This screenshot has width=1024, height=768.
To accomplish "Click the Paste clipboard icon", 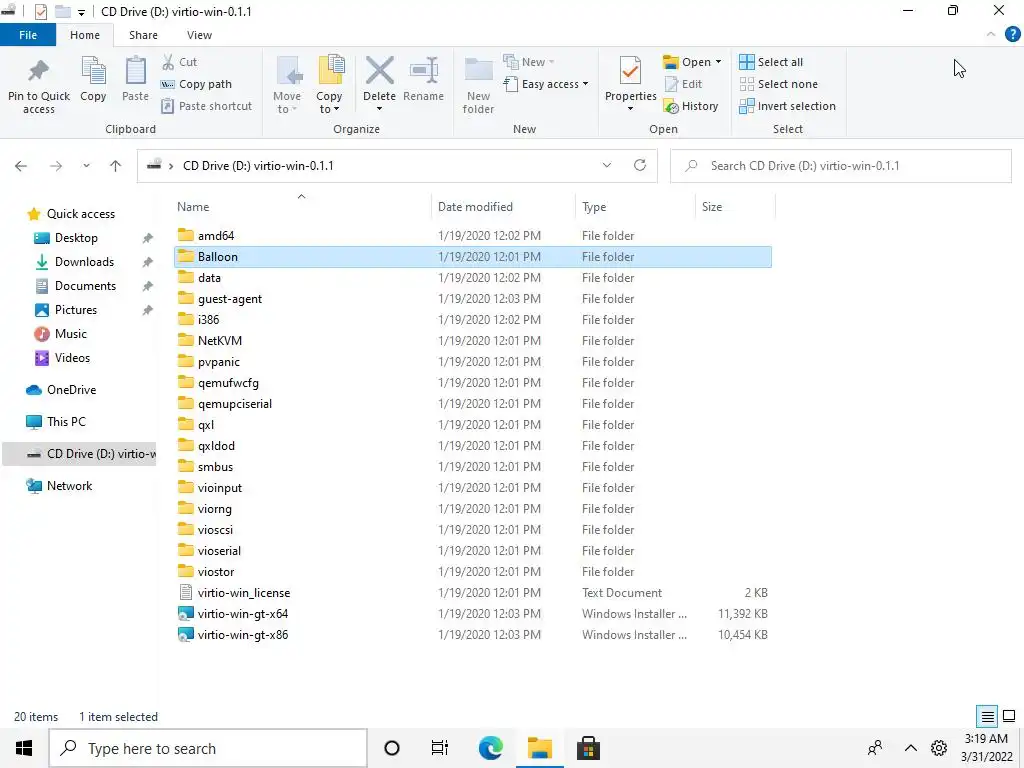I will [135, 79].
